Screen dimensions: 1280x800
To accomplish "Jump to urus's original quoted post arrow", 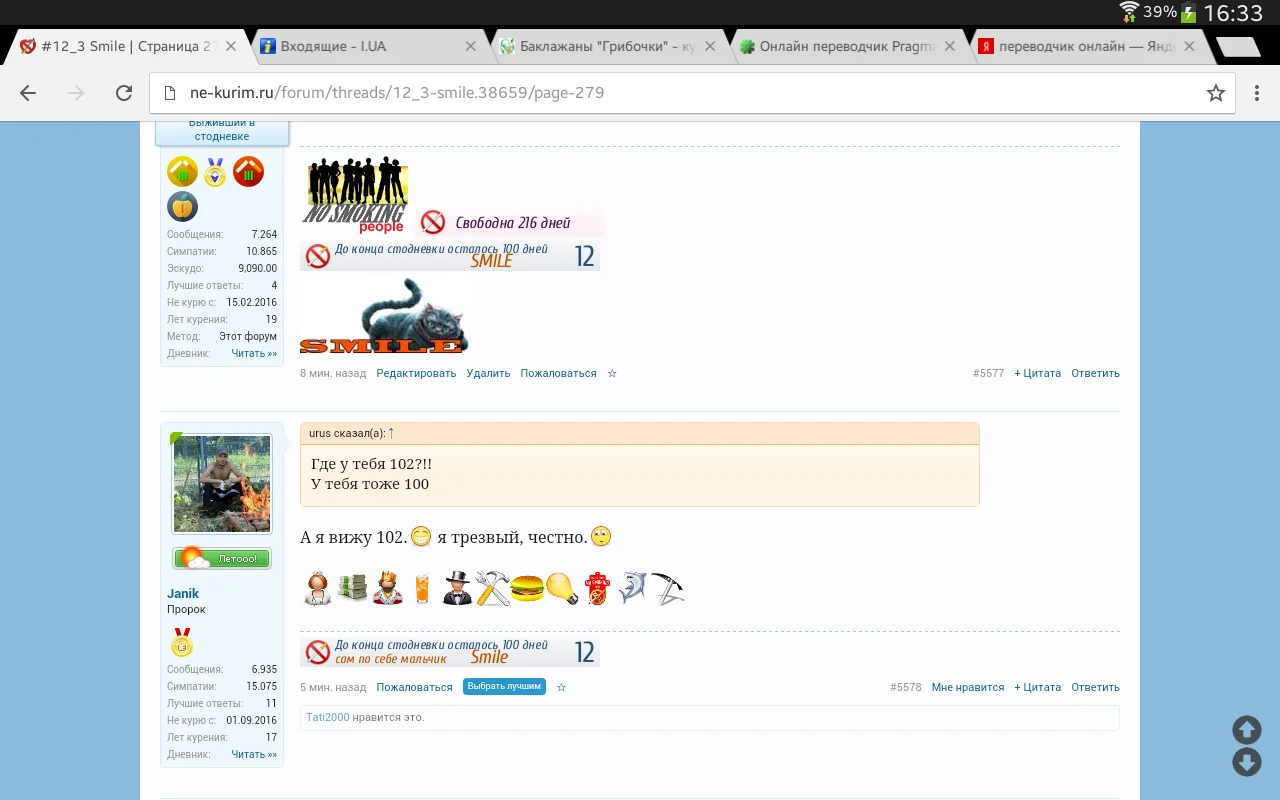I will pos(391,433).
